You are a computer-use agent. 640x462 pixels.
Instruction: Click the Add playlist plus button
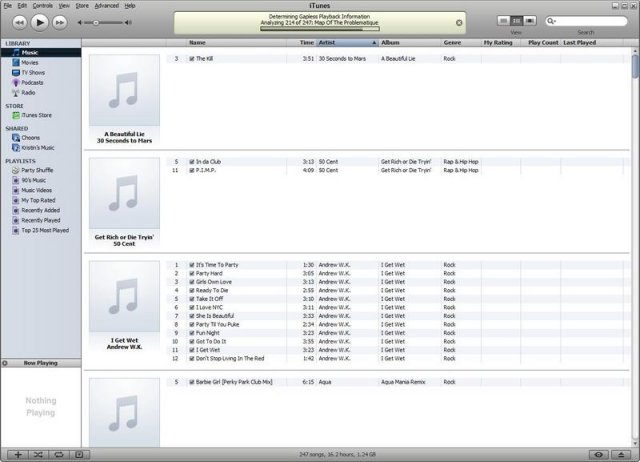tap(18, 455)
